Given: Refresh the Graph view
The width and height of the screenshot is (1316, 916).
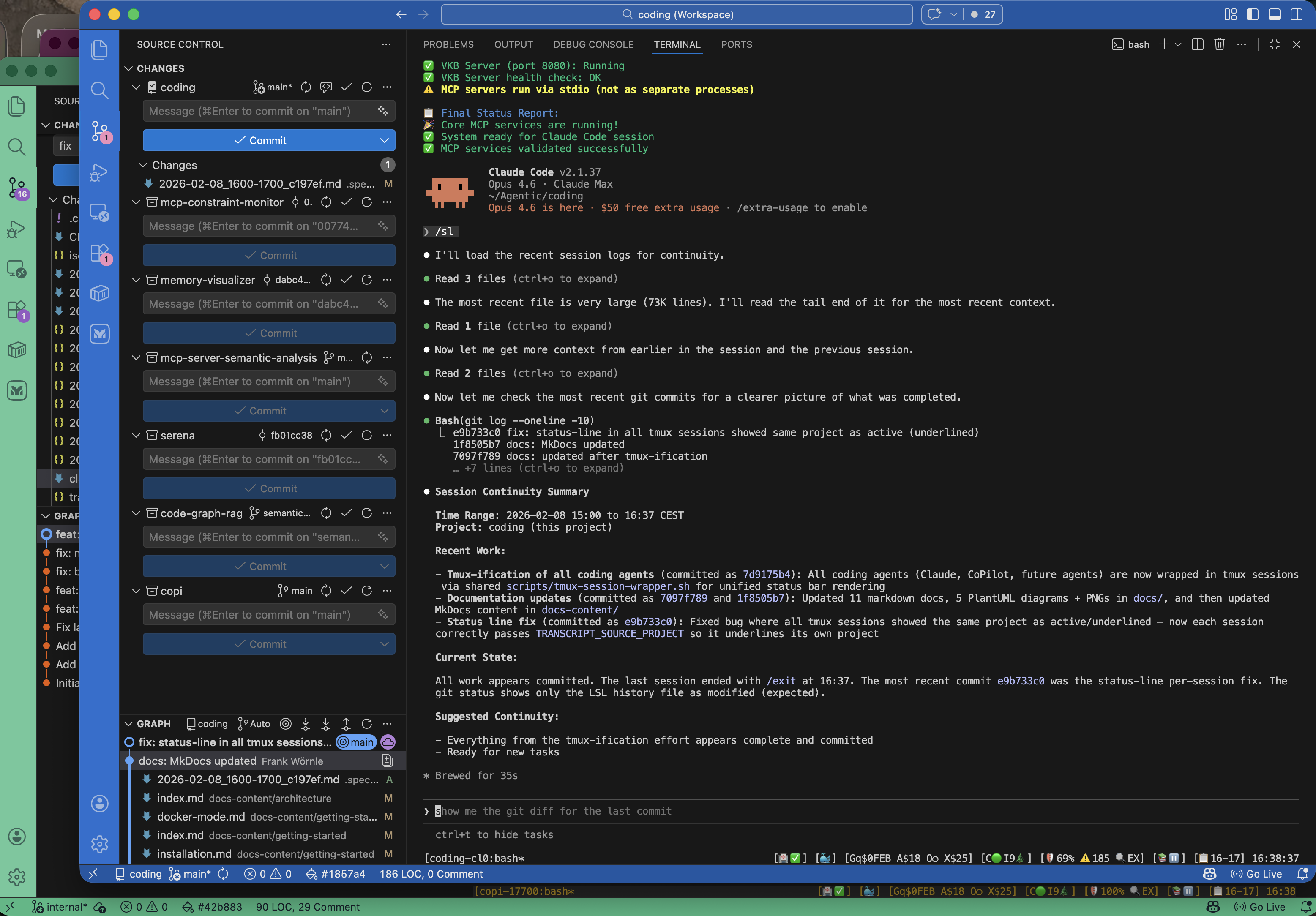Looking at the screenshot, I should click(x=367, y=724).
